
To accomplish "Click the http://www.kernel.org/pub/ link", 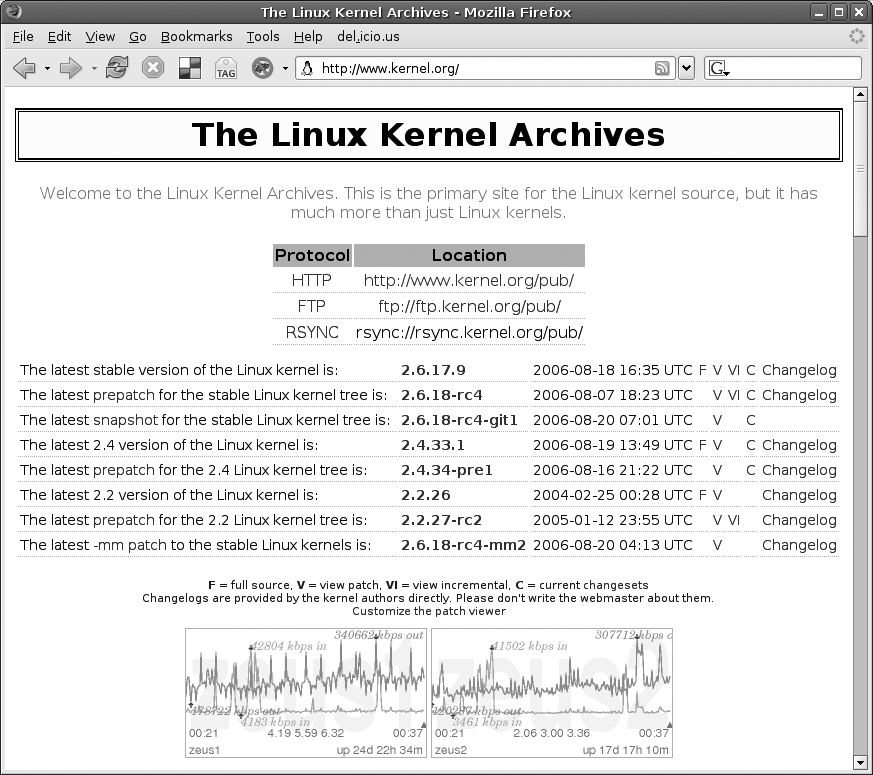I will click(x=469, y=280).
